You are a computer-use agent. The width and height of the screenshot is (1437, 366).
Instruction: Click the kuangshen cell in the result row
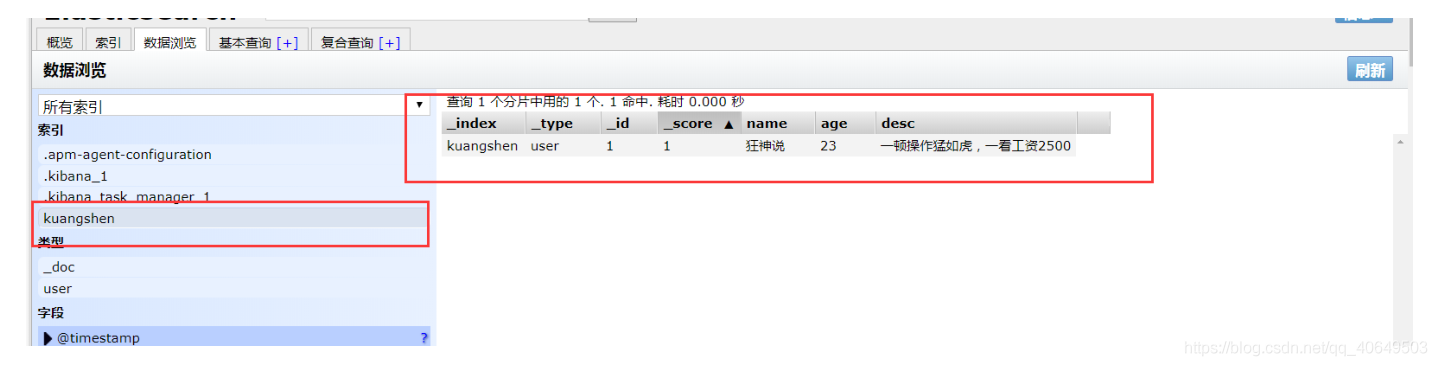[483, 146]
